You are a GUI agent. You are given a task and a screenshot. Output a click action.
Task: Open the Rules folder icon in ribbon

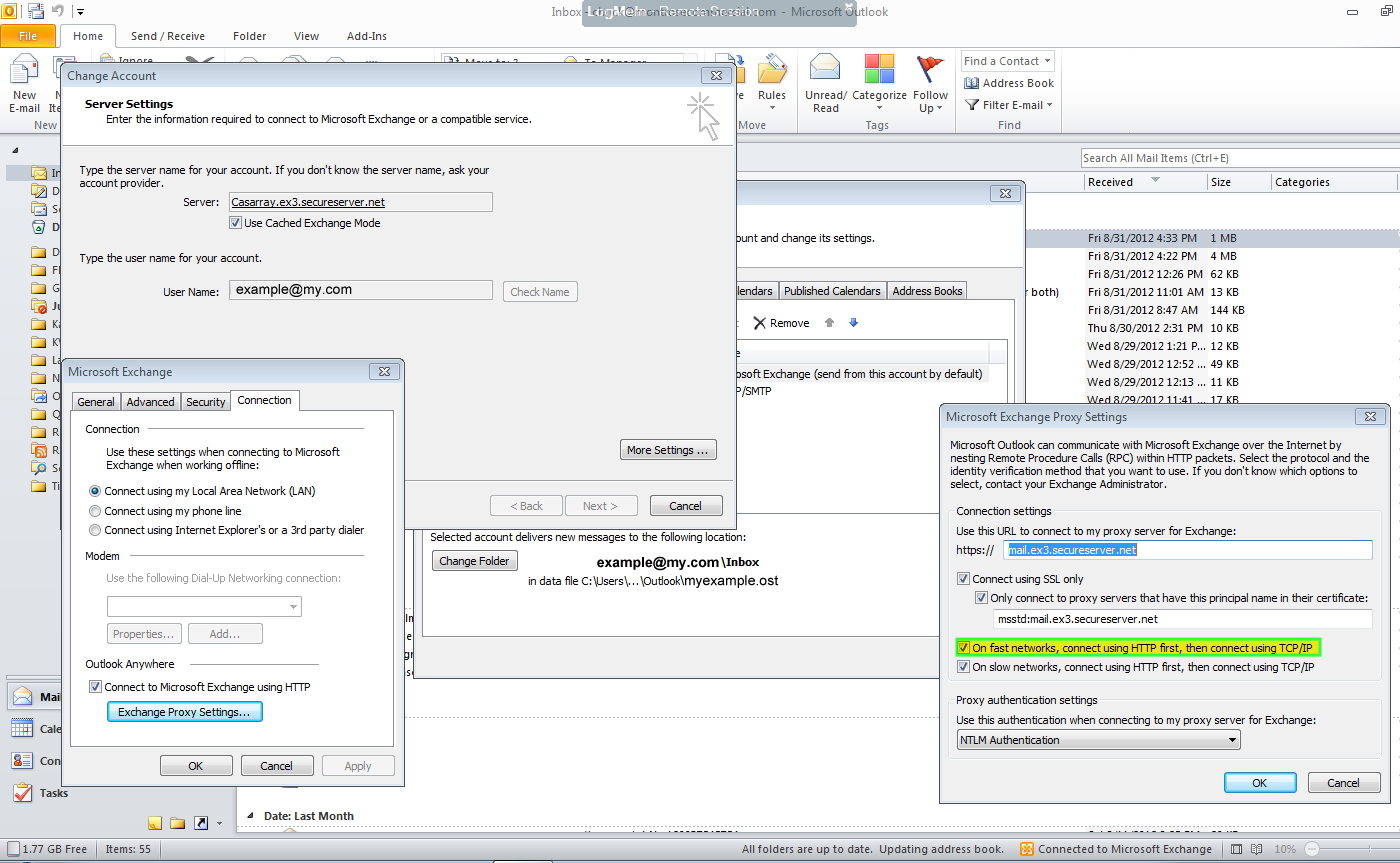click(x=772, y=69)
